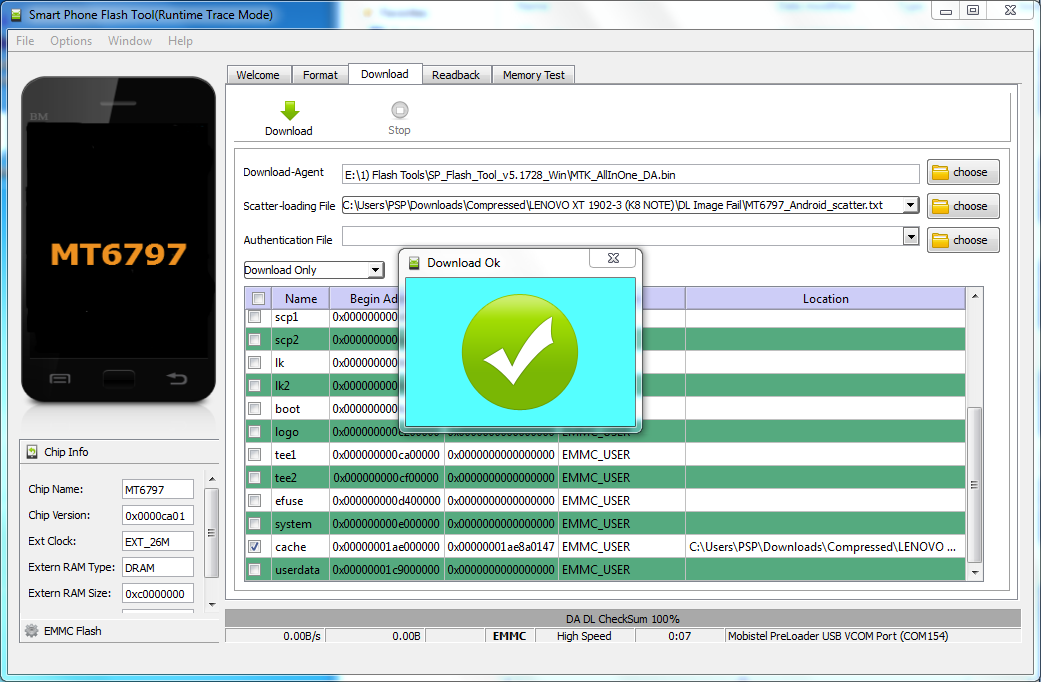
Task: Open the Help menu
Action: coord(180,41)
